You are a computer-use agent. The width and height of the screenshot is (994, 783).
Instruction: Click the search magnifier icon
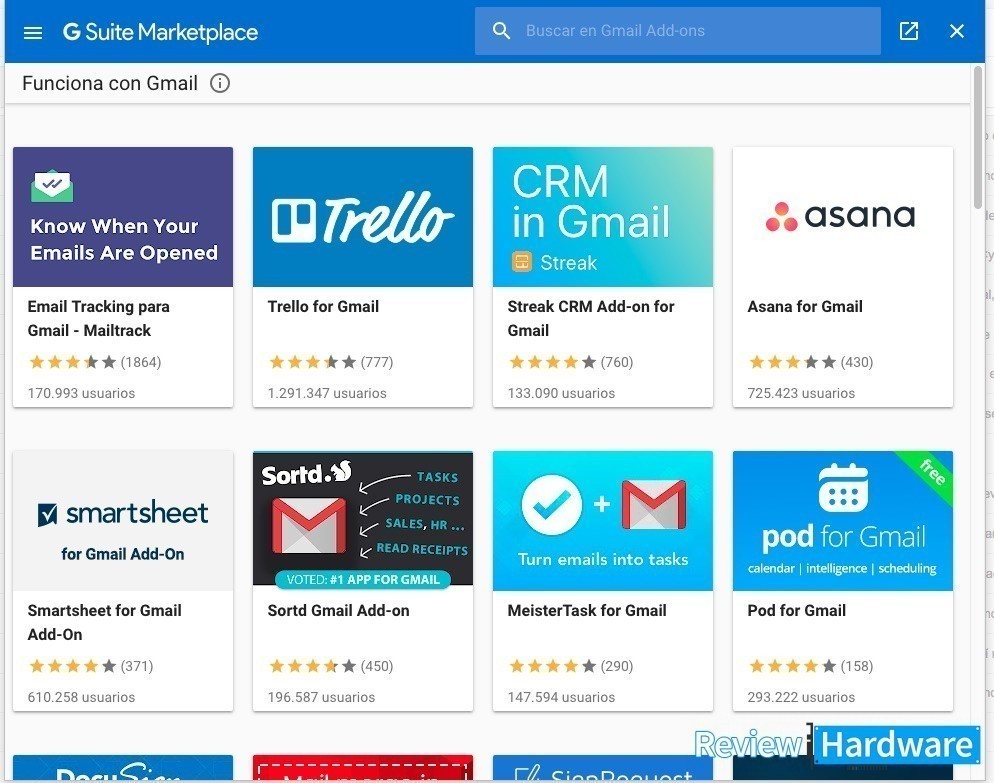[x=501, y=30]
